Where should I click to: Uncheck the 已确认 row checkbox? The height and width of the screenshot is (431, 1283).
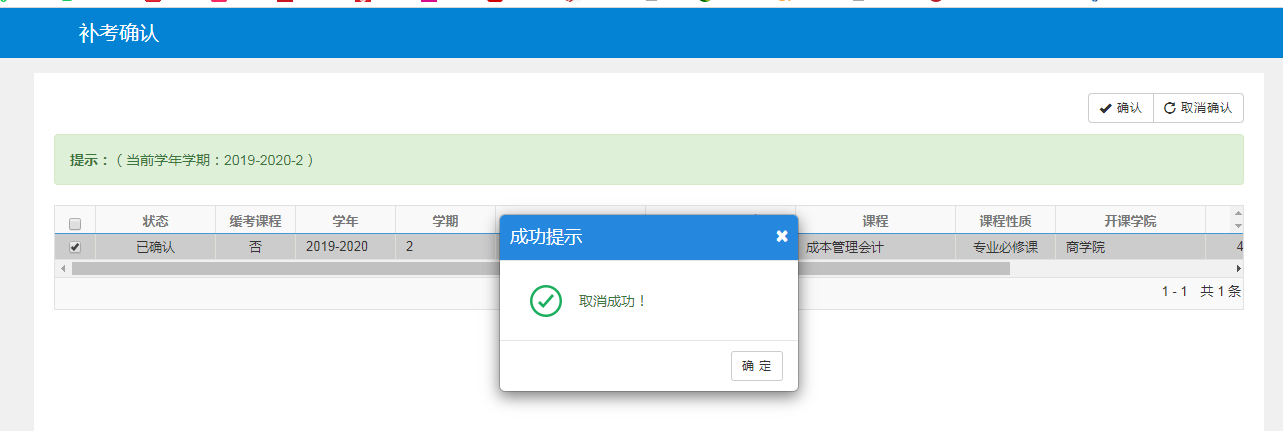click(75, 247)
